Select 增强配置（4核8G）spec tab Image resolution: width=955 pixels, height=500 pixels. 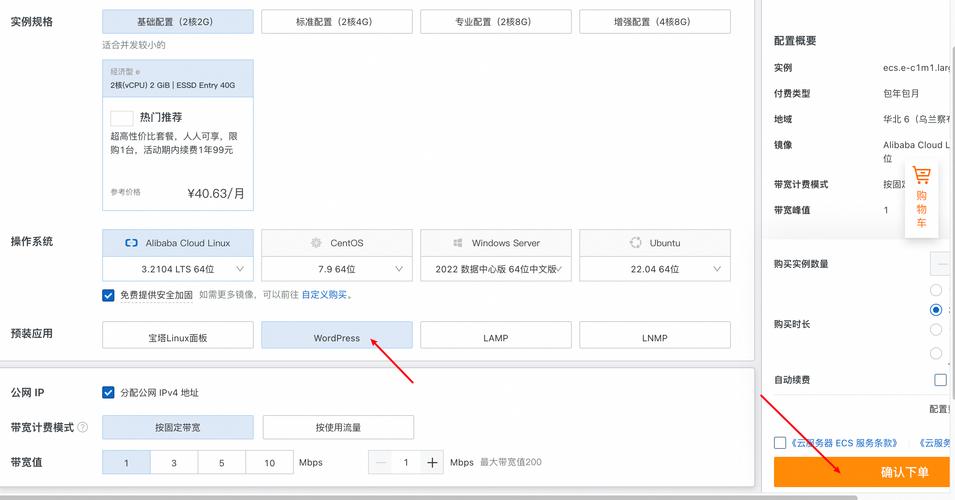(655, 22)
